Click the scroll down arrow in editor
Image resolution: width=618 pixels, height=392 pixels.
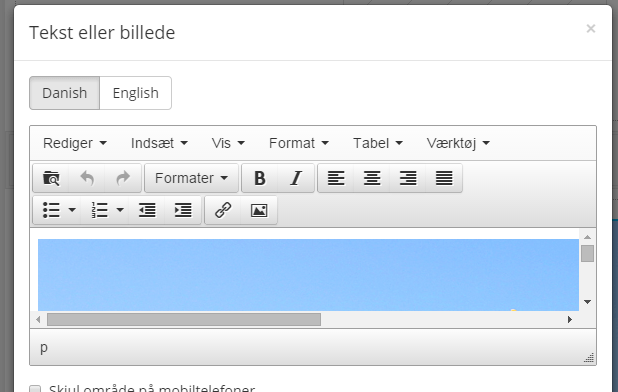tap(587, 302)
